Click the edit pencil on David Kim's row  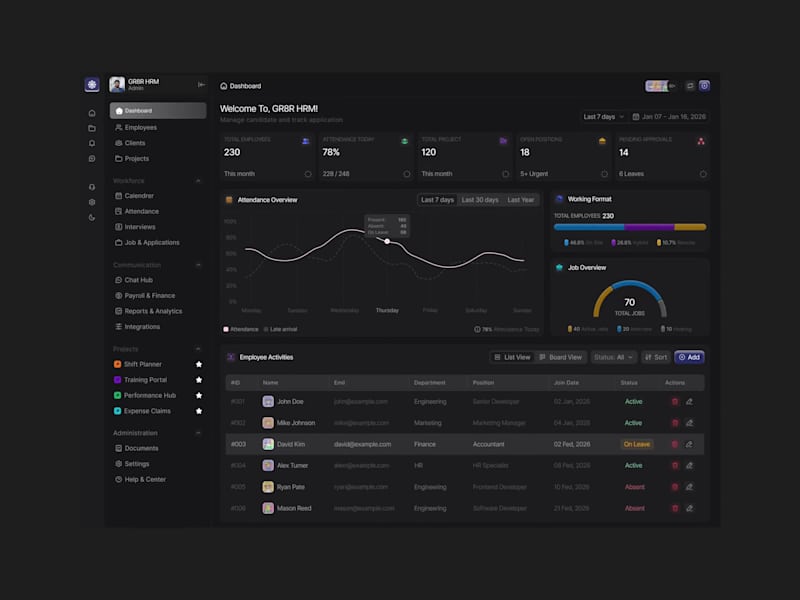688,442
